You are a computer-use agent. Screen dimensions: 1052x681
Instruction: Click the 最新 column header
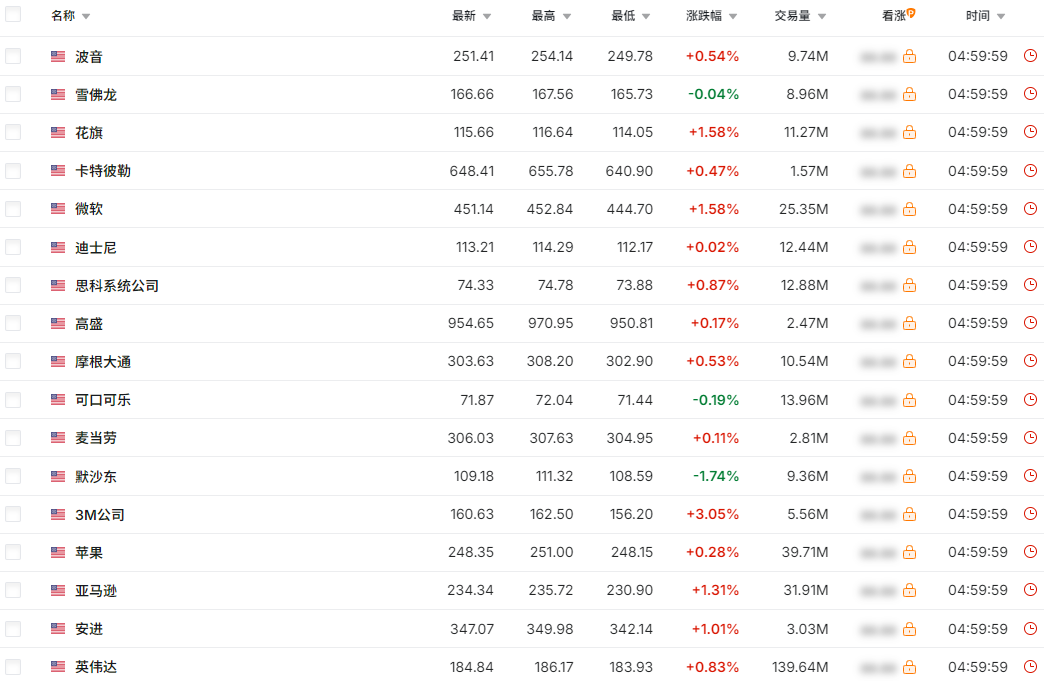(x=464, y=16)
